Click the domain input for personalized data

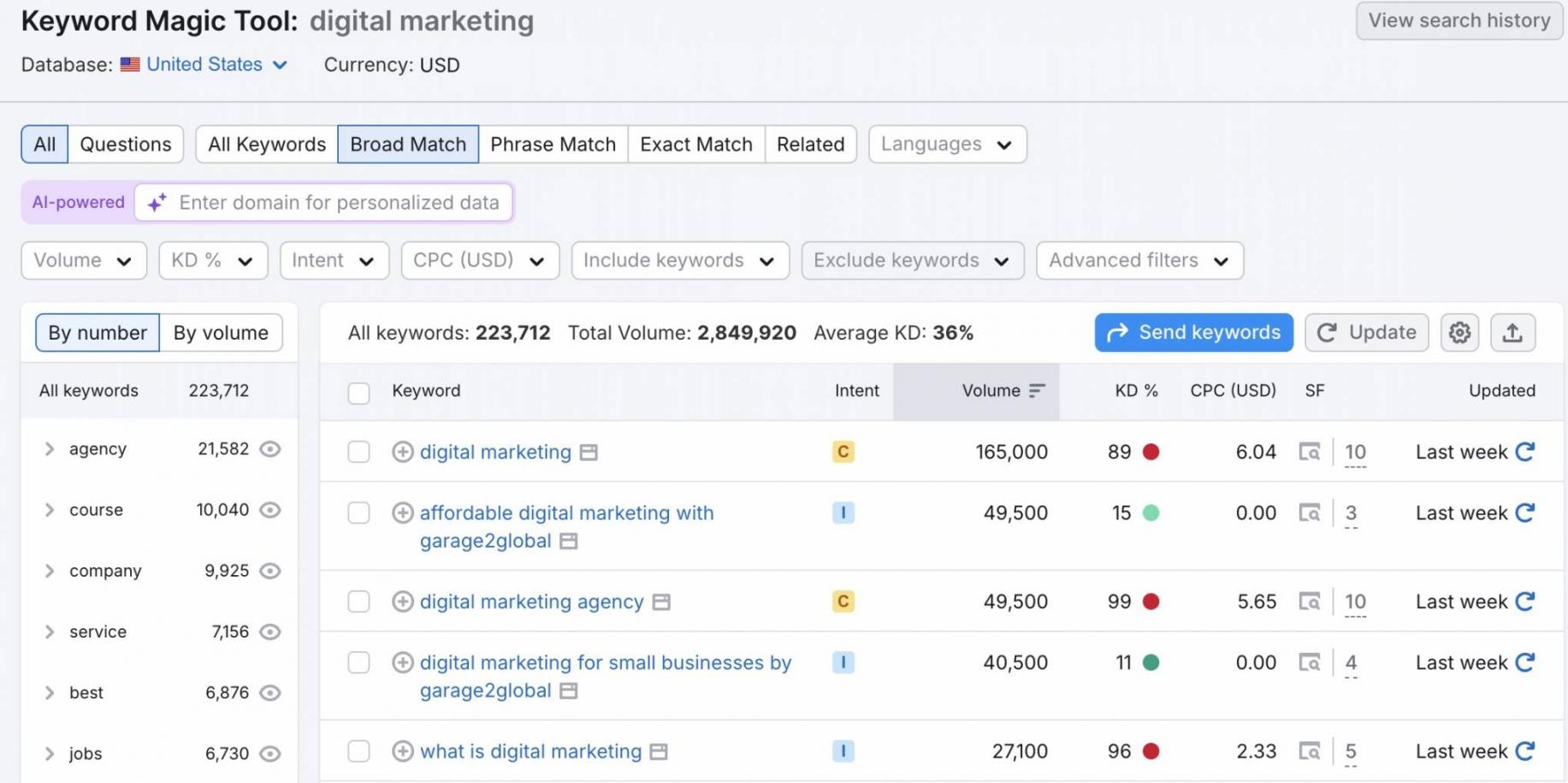pyautogui.click(x=339, y=203)
